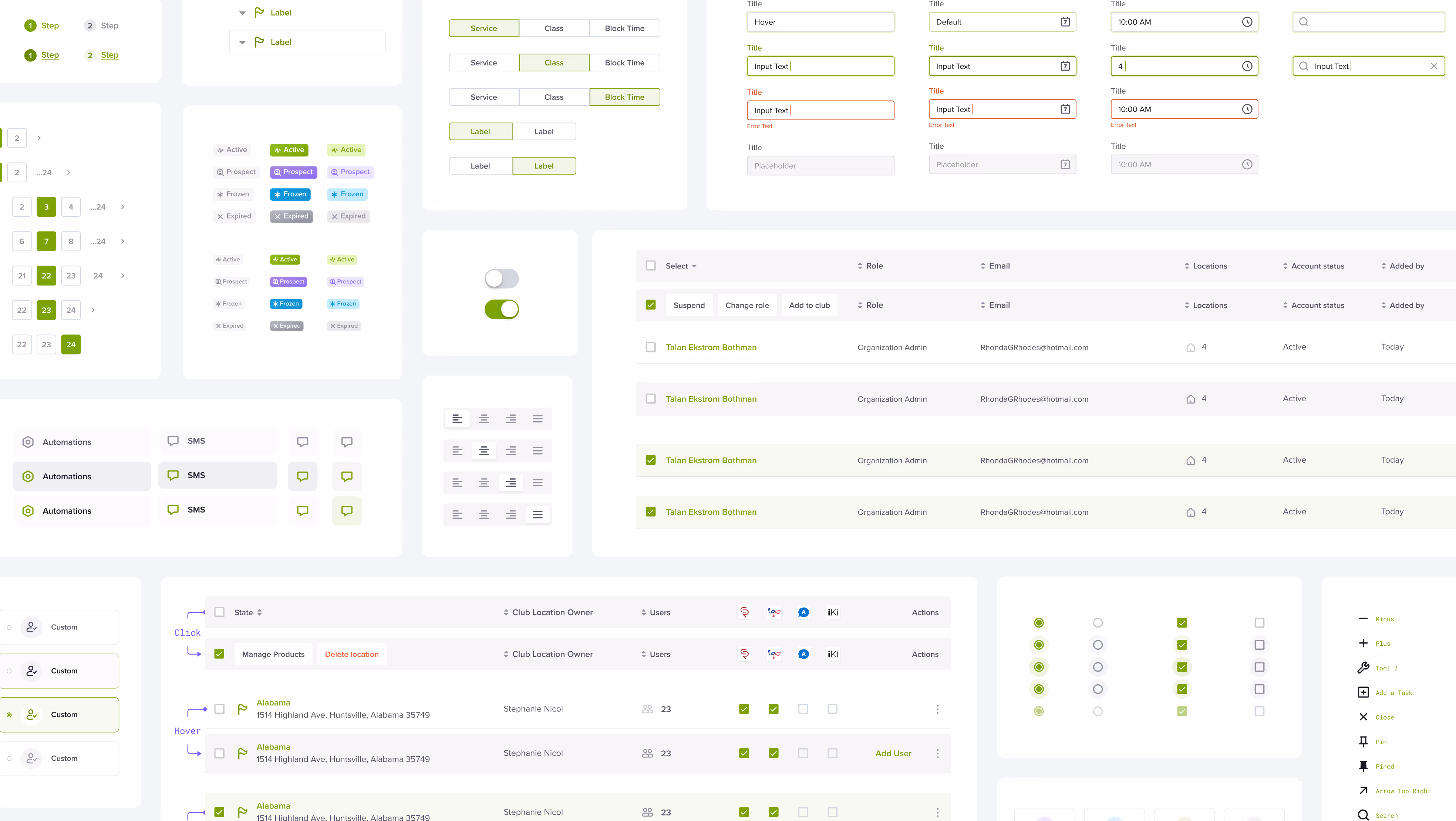Sort Locations column in the Select header row
The height and width of the screenshot is (821, 1456).
1186,266
